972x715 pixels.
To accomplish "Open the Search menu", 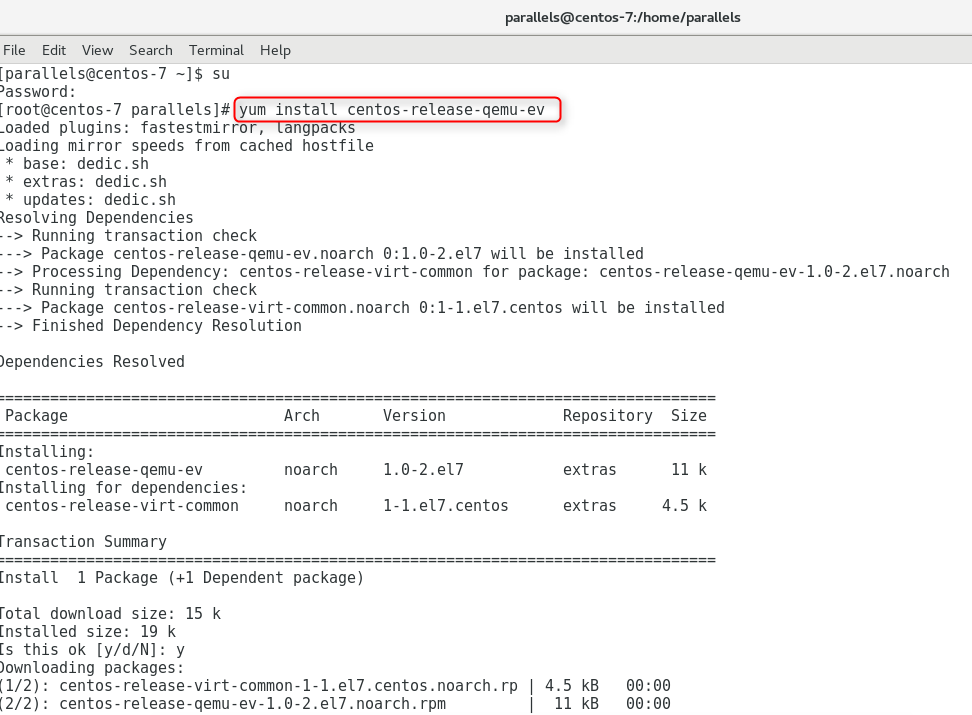I will (151, 50).
